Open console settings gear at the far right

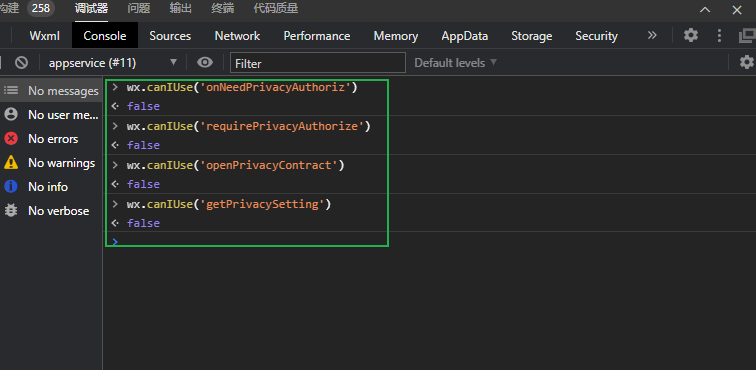click(747, 62)
